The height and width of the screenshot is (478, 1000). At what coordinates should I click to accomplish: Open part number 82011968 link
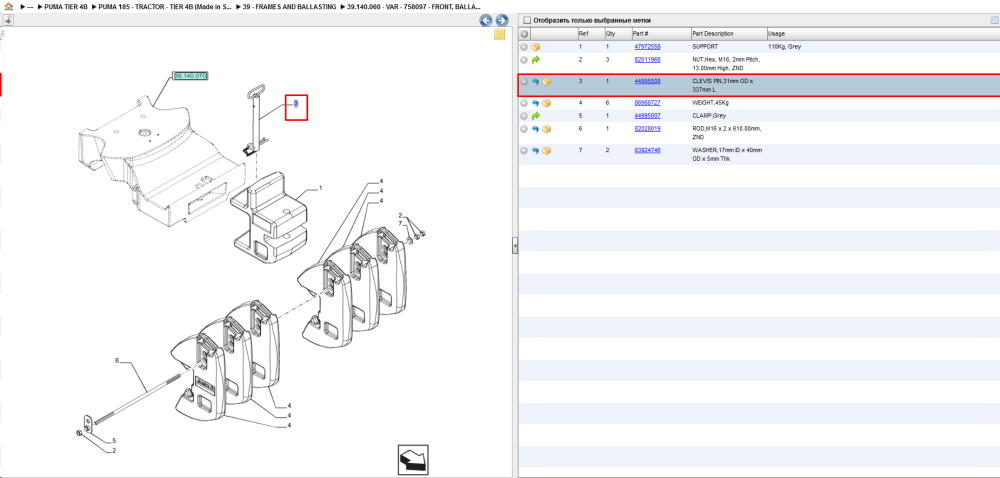[x=647, y=60]
